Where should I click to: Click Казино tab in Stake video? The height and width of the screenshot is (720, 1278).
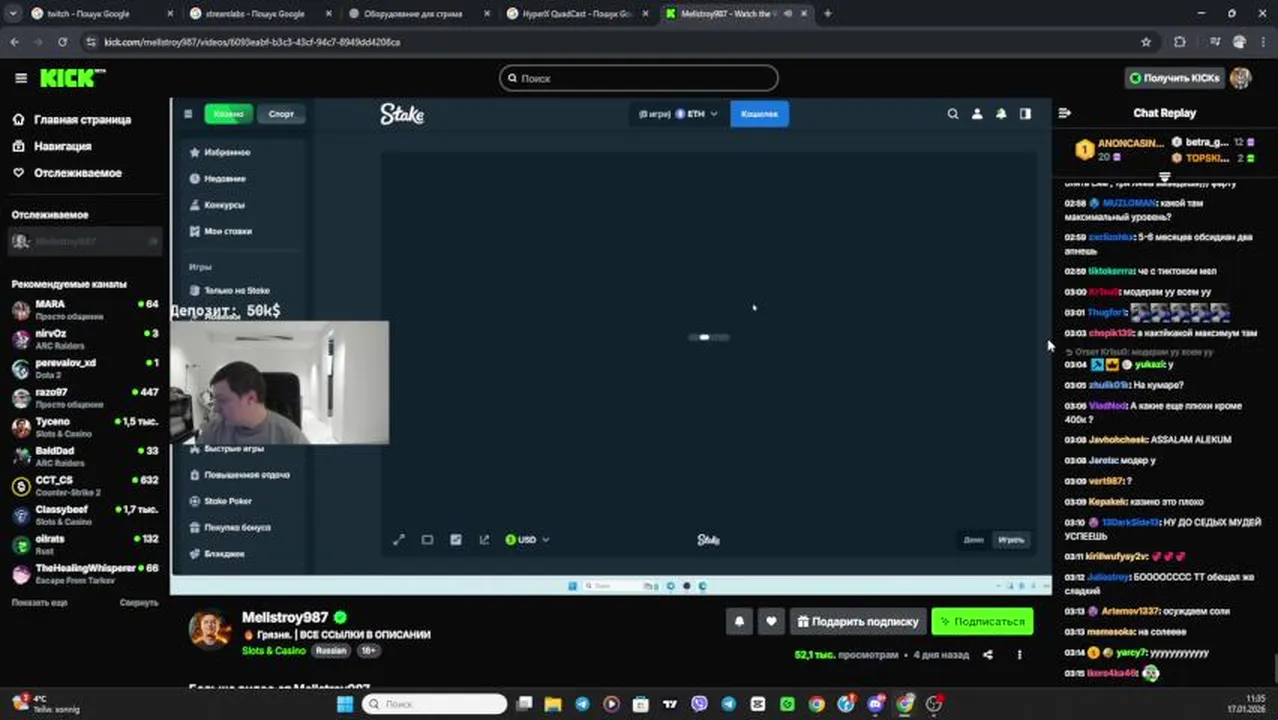coord(229,114)
